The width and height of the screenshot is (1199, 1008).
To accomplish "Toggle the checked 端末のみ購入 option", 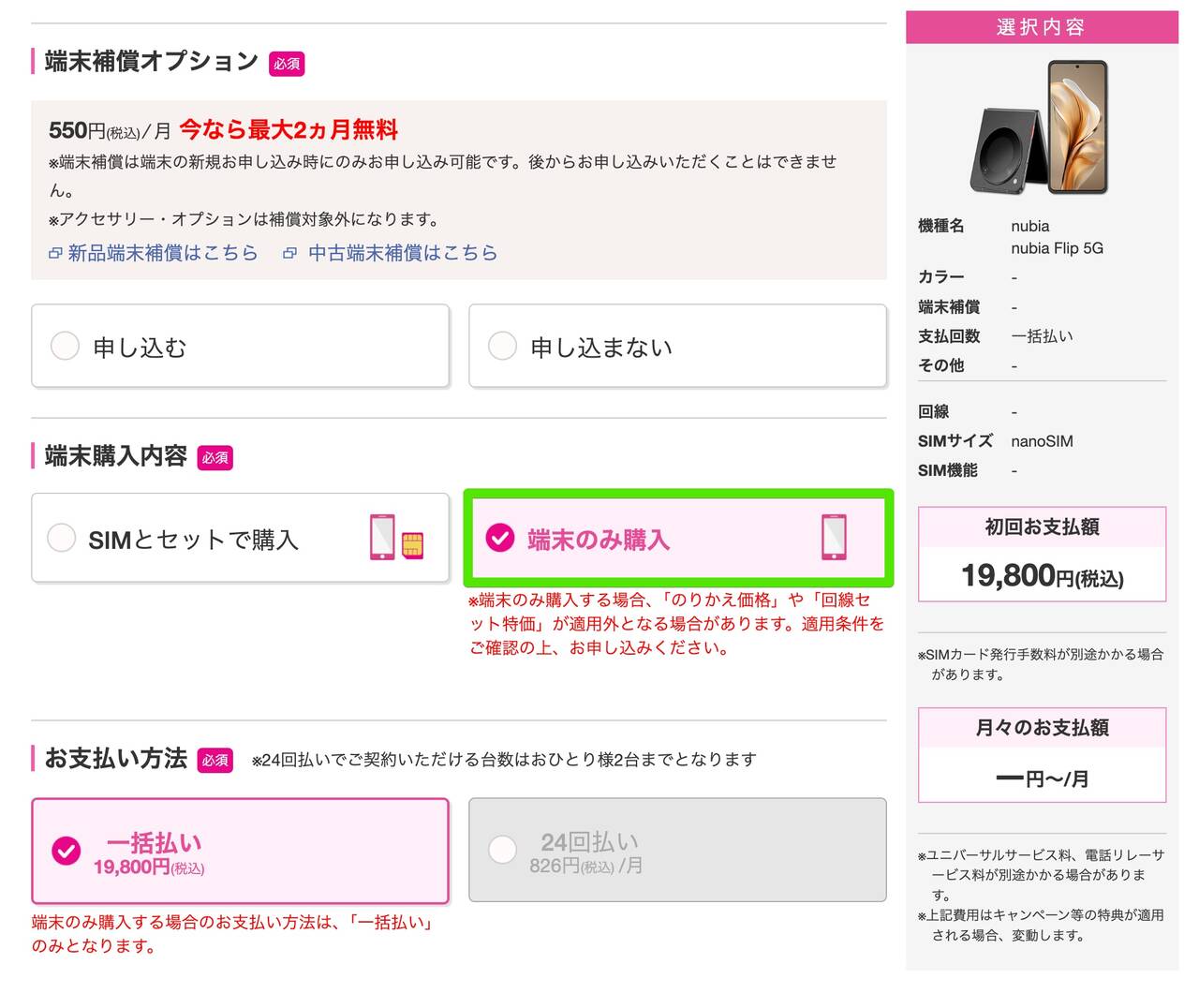I will 500,538.
